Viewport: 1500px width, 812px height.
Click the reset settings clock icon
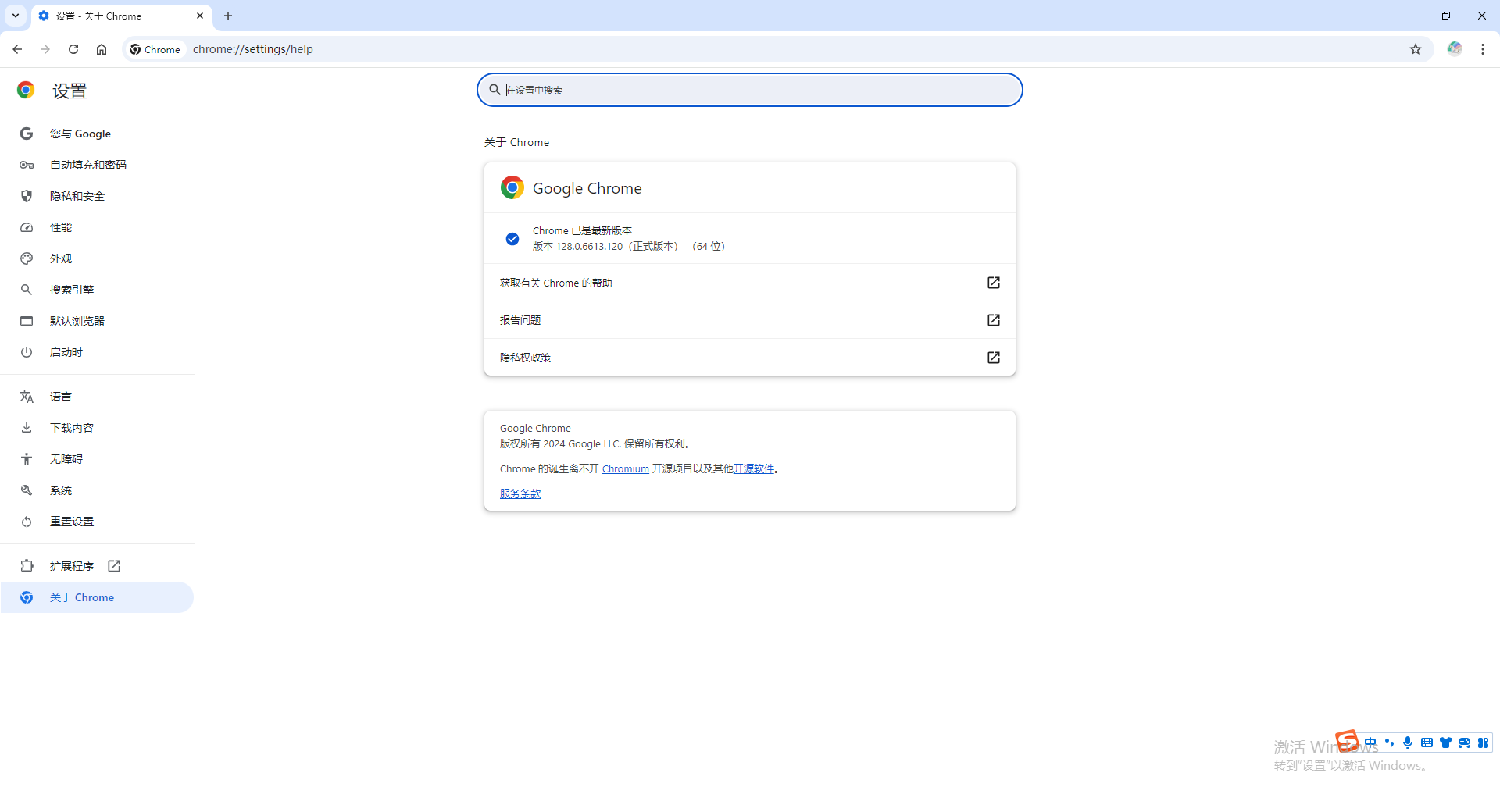point(27,522)
